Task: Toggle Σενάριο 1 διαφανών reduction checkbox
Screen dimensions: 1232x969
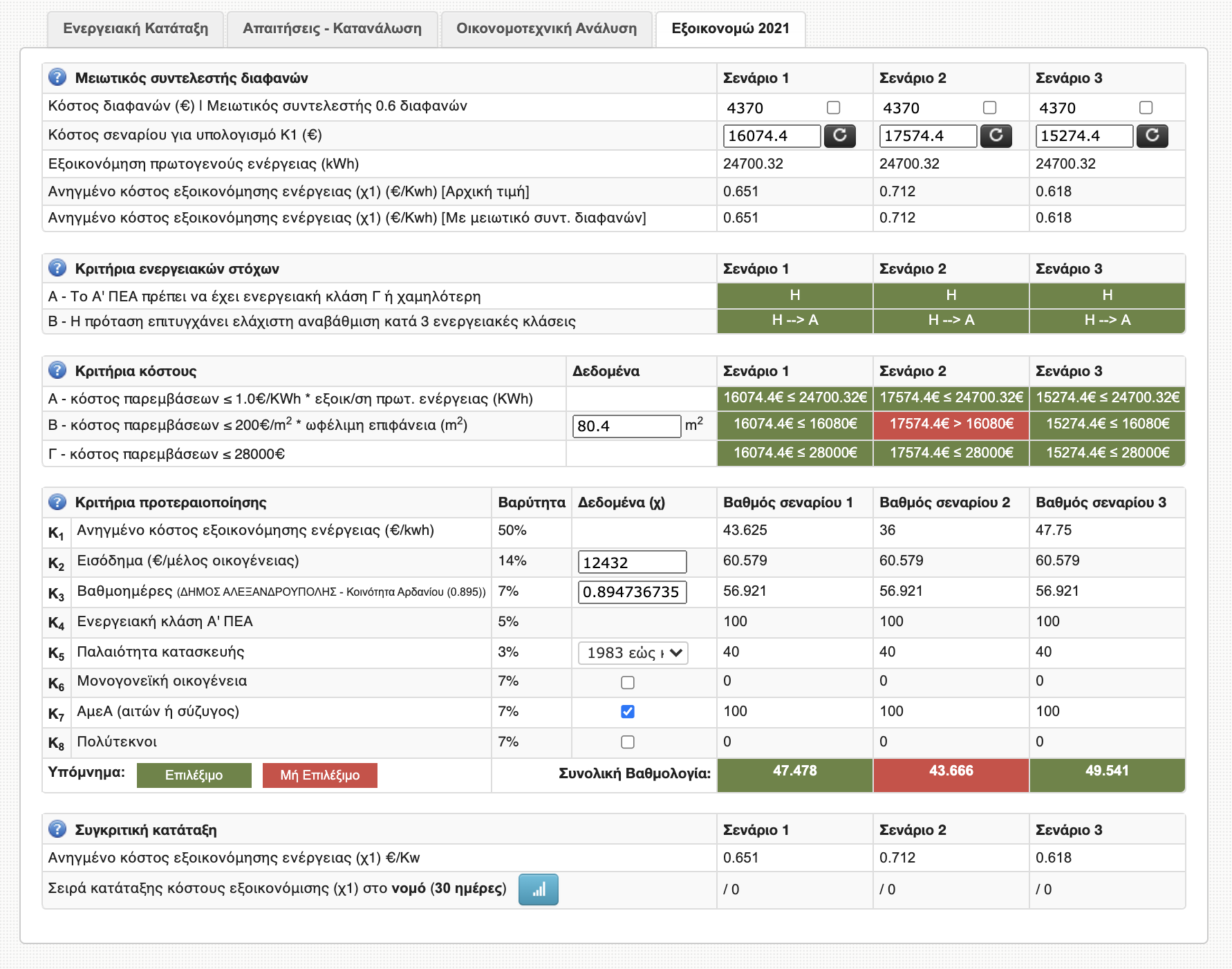Action: point(833,108)
